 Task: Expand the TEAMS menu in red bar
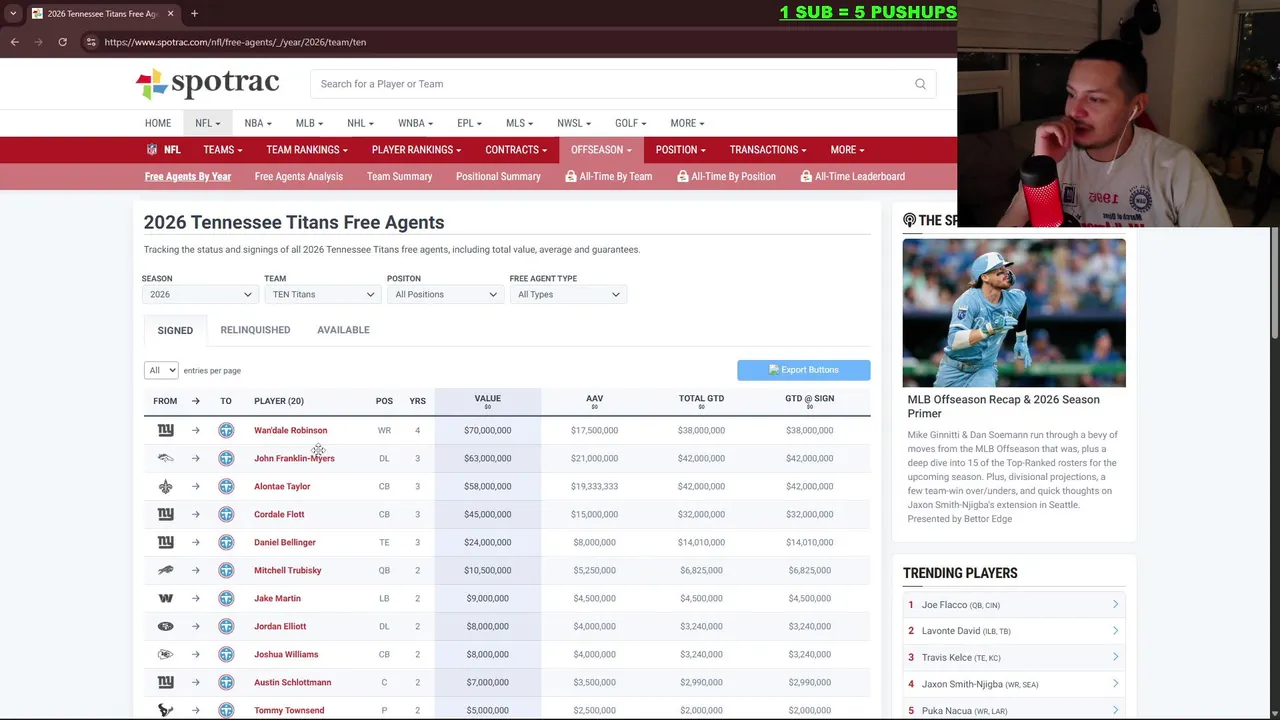222,150
